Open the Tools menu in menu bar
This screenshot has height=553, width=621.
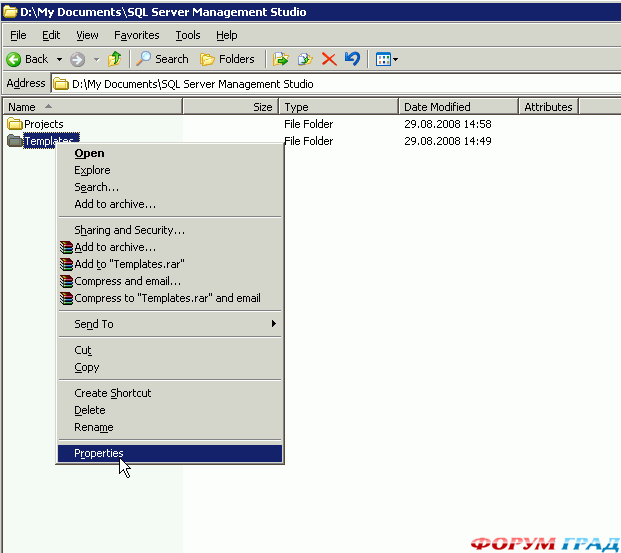[188, 35]
